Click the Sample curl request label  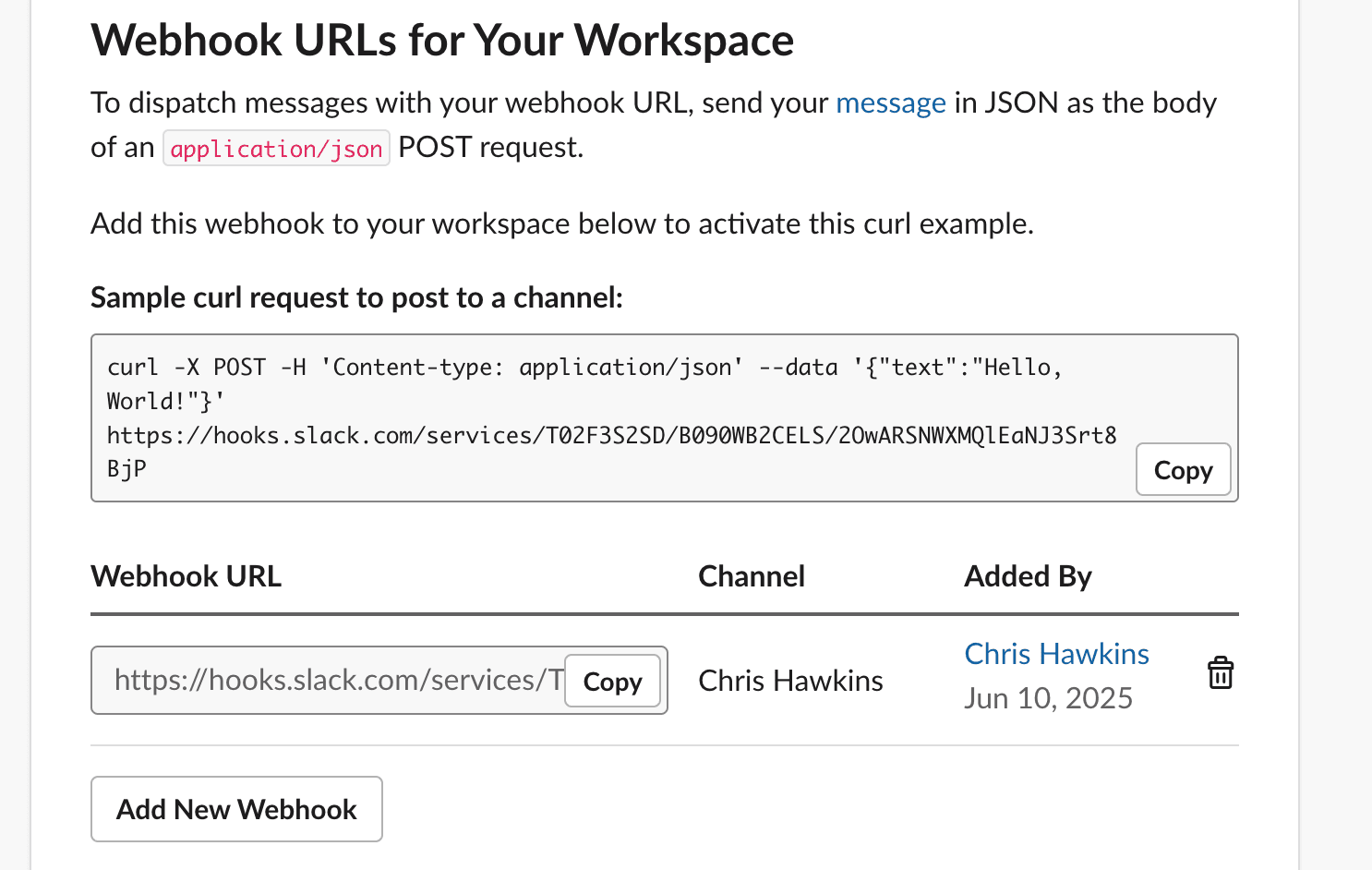356,297
